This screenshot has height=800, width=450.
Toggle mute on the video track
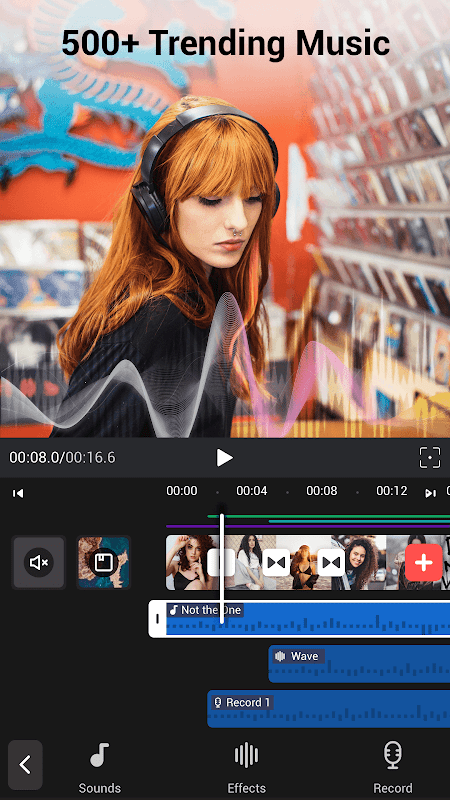[39, 562]
